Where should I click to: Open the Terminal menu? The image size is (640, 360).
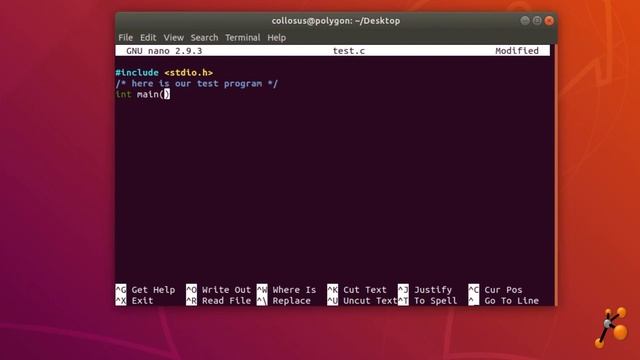pos(242,38)
